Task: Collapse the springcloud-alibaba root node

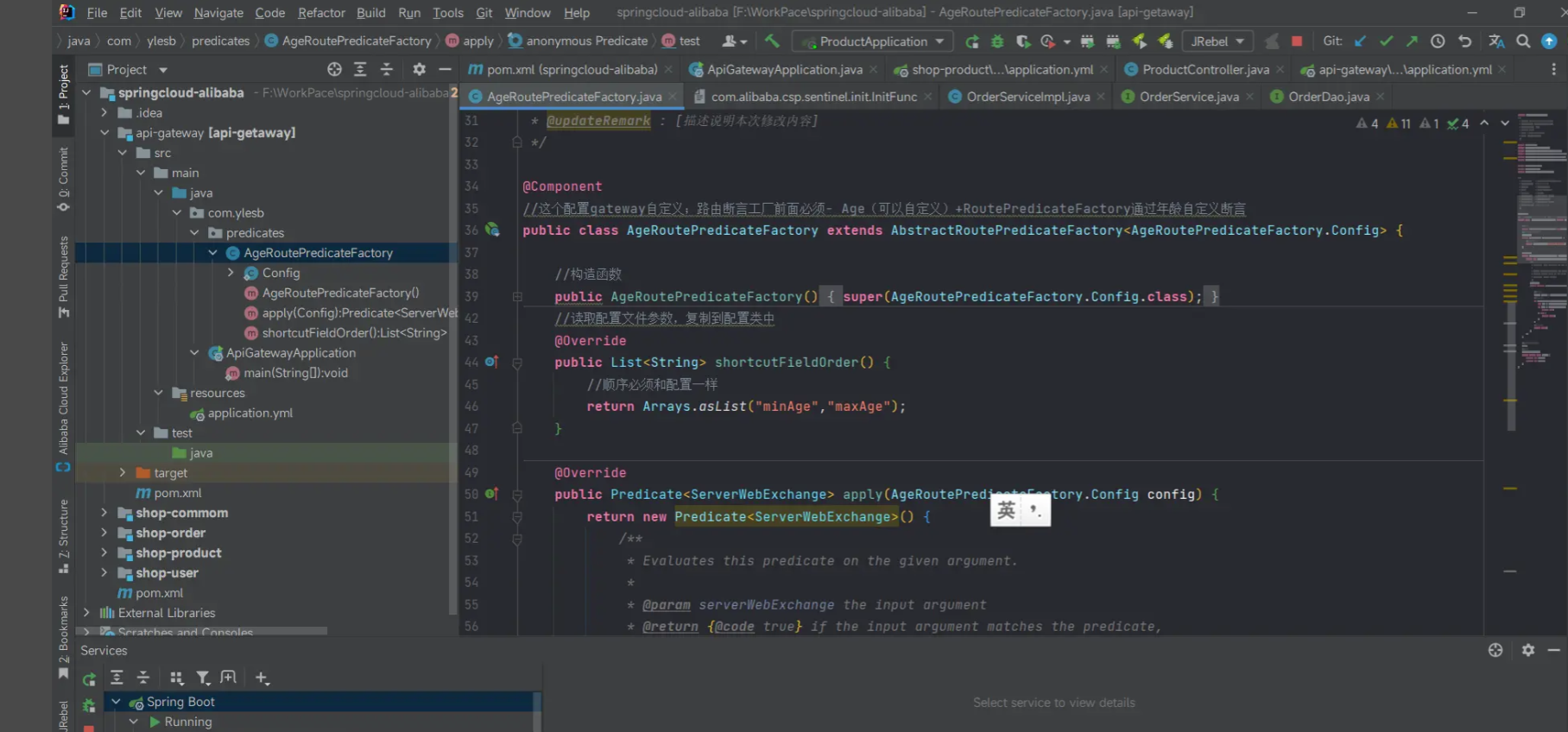Action: pyautogui.click(x=86, y=92)
